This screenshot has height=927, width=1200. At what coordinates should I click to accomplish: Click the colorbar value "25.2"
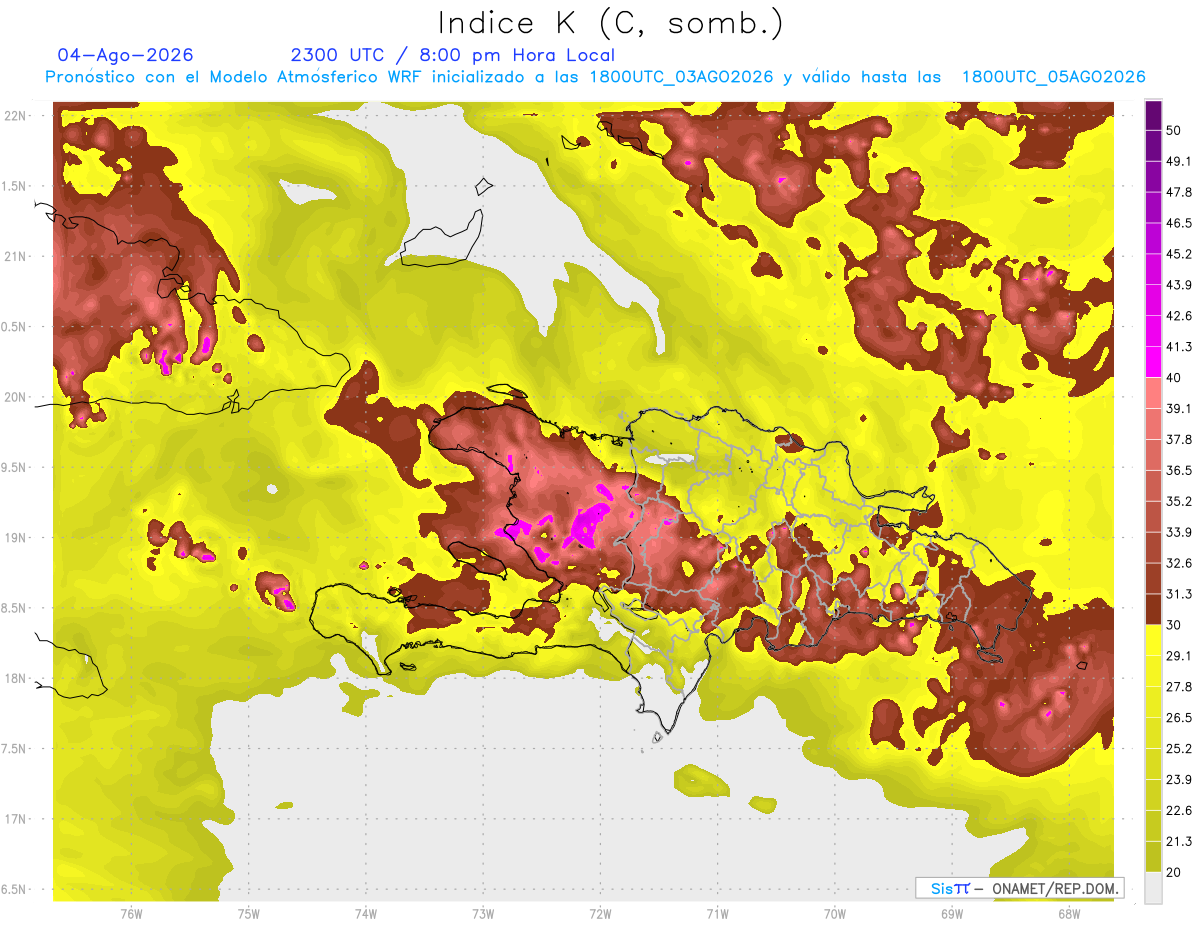[1178, 748]
